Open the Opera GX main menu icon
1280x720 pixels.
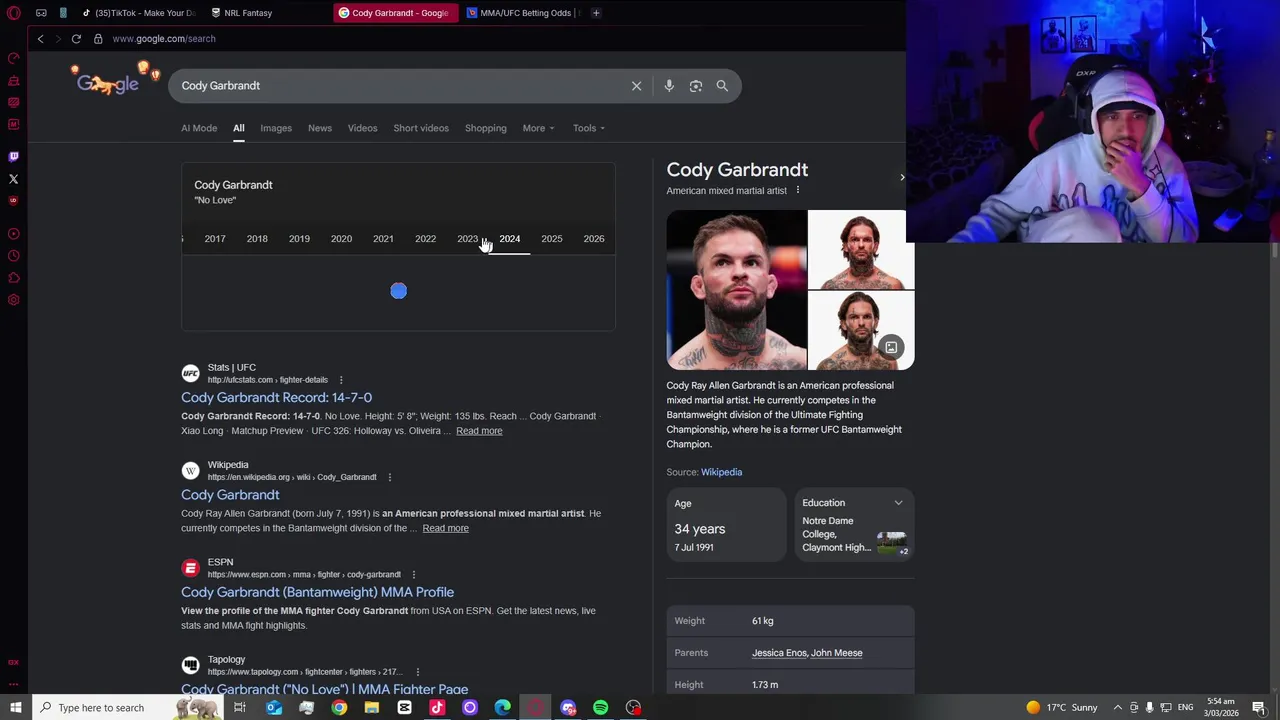pos(14,13)
